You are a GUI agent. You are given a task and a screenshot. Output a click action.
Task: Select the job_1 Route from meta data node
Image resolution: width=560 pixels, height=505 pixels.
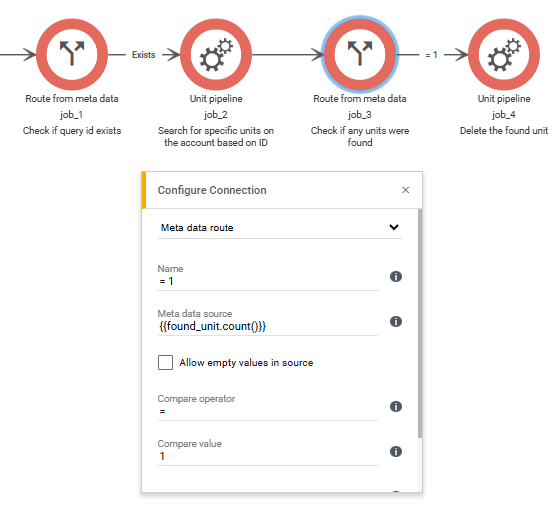72,55
